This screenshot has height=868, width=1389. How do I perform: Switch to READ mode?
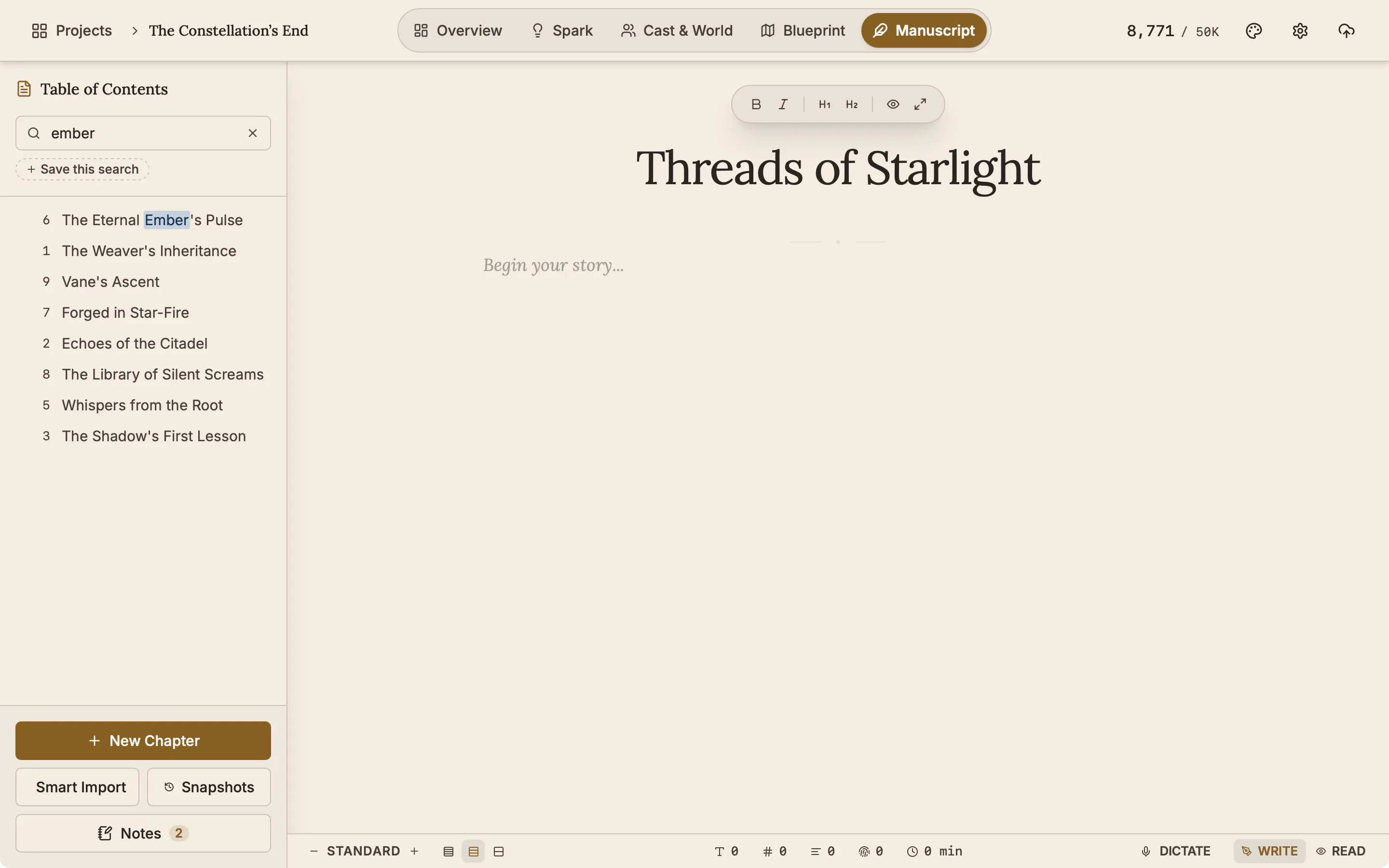click(x=1341, y=851)
